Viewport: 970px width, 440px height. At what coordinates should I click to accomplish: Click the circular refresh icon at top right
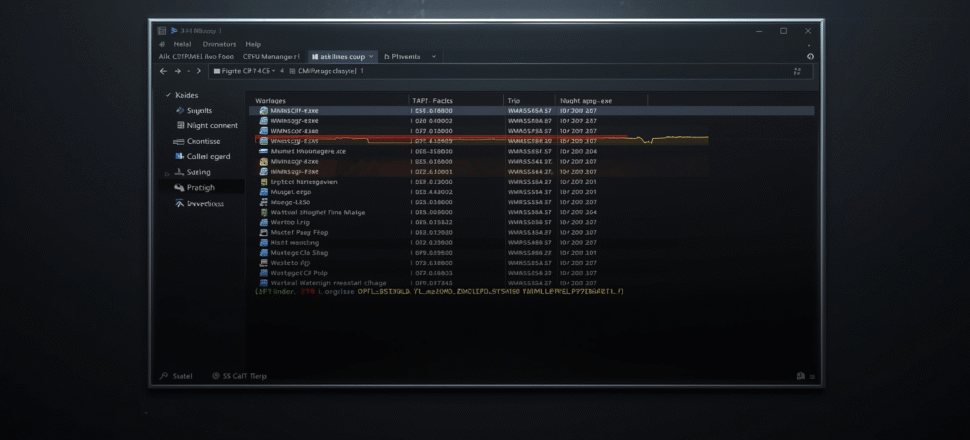pos(810,56)
